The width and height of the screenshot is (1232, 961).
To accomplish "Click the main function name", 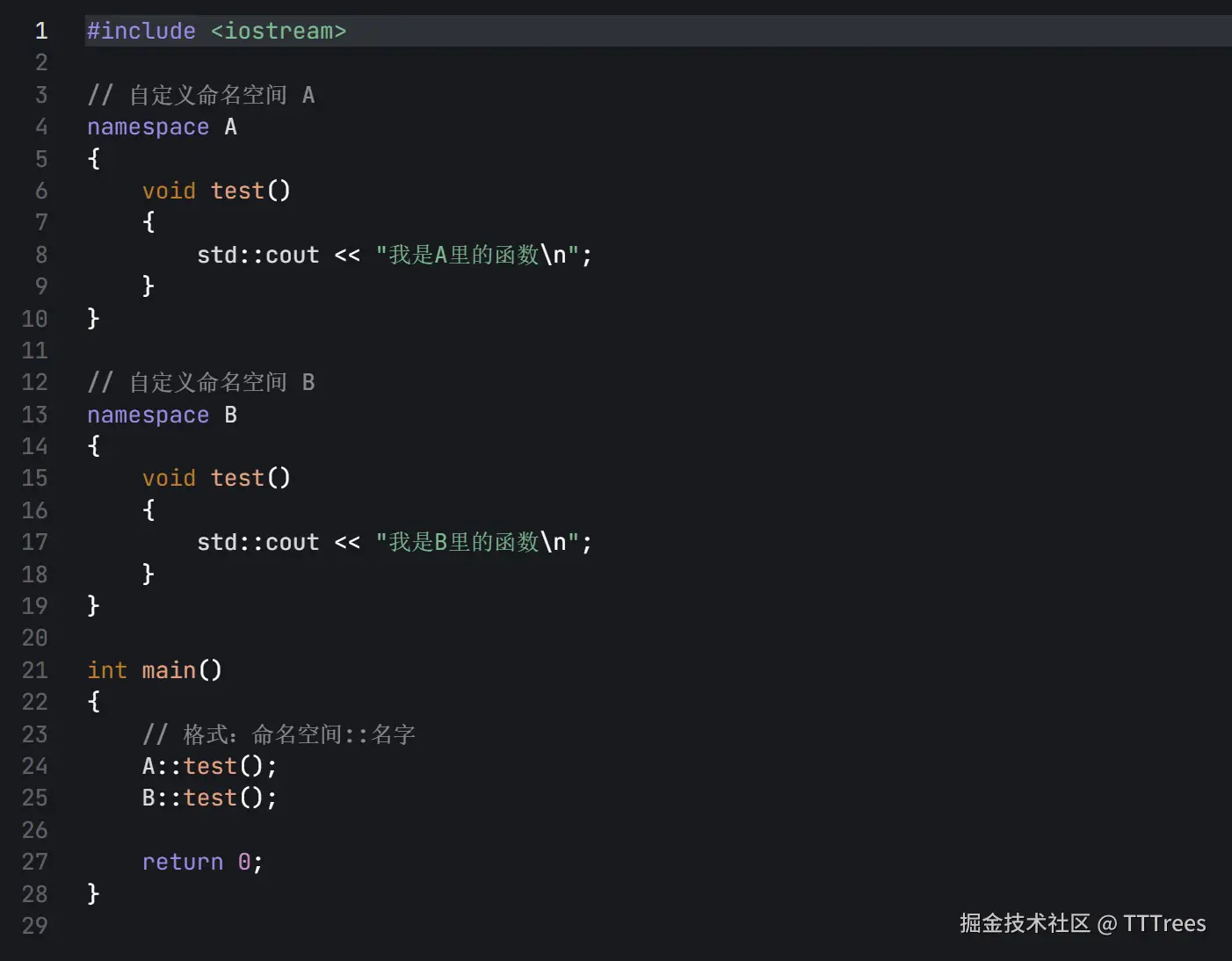I will (169, 670).
